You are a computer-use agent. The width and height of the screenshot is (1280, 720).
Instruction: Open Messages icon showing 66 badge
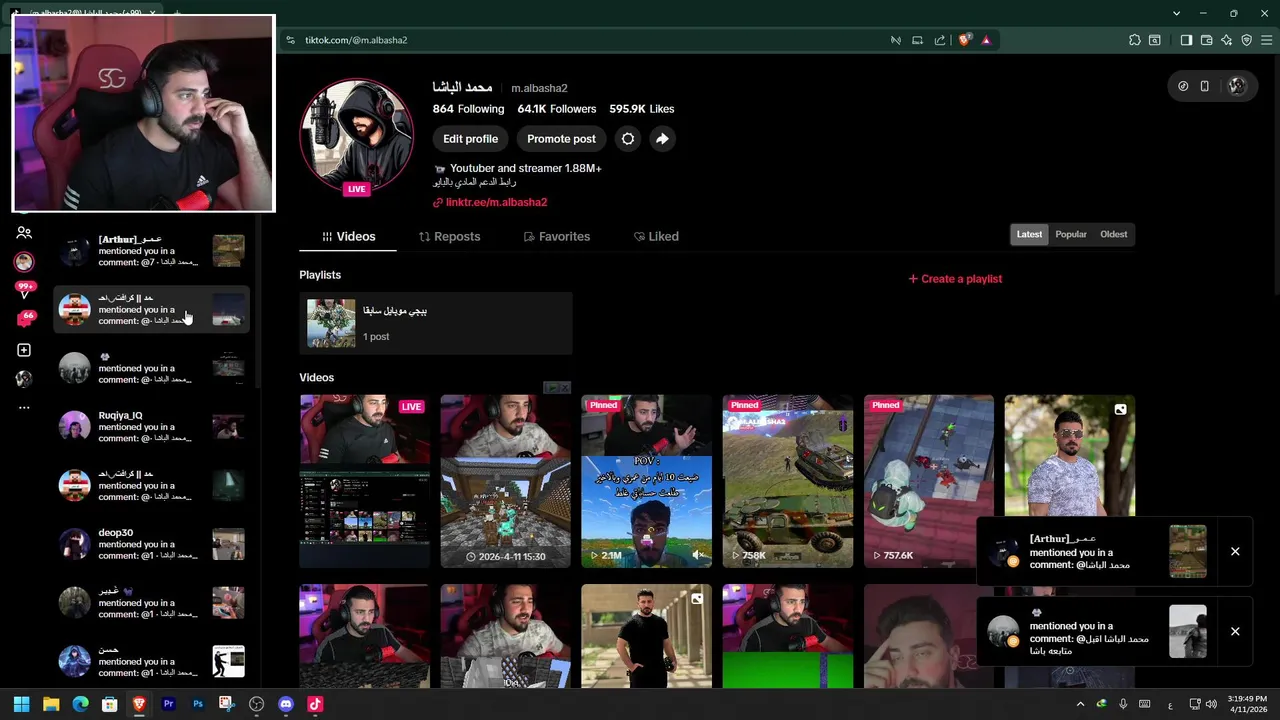click(25, 320)
